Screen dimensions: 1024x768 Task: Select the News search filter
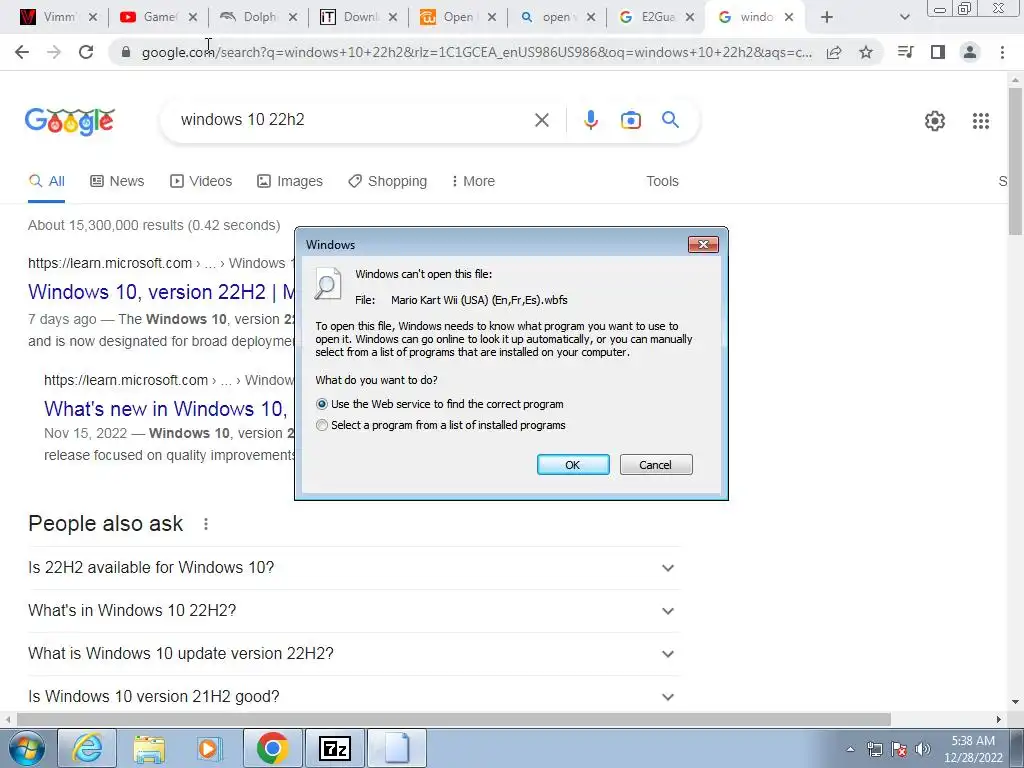point(117,181)
